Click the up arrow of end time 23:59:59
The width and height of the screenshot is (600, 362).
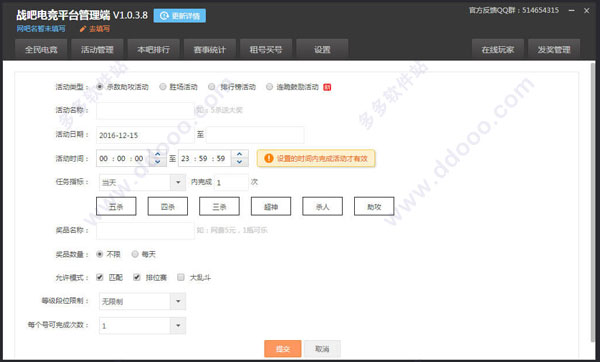pos(240,154)
